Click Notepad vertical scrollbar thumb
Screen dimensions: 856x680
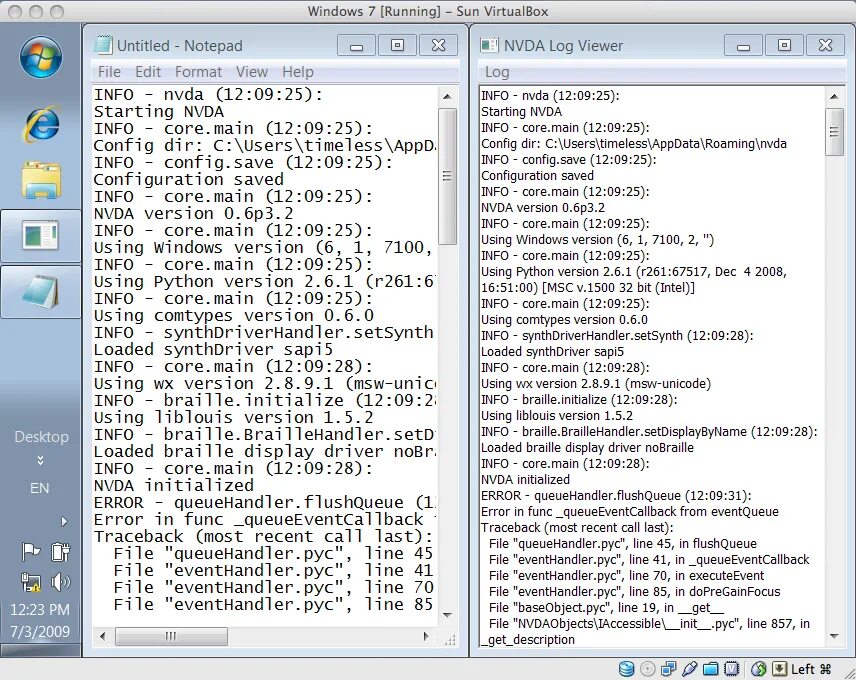447,176
